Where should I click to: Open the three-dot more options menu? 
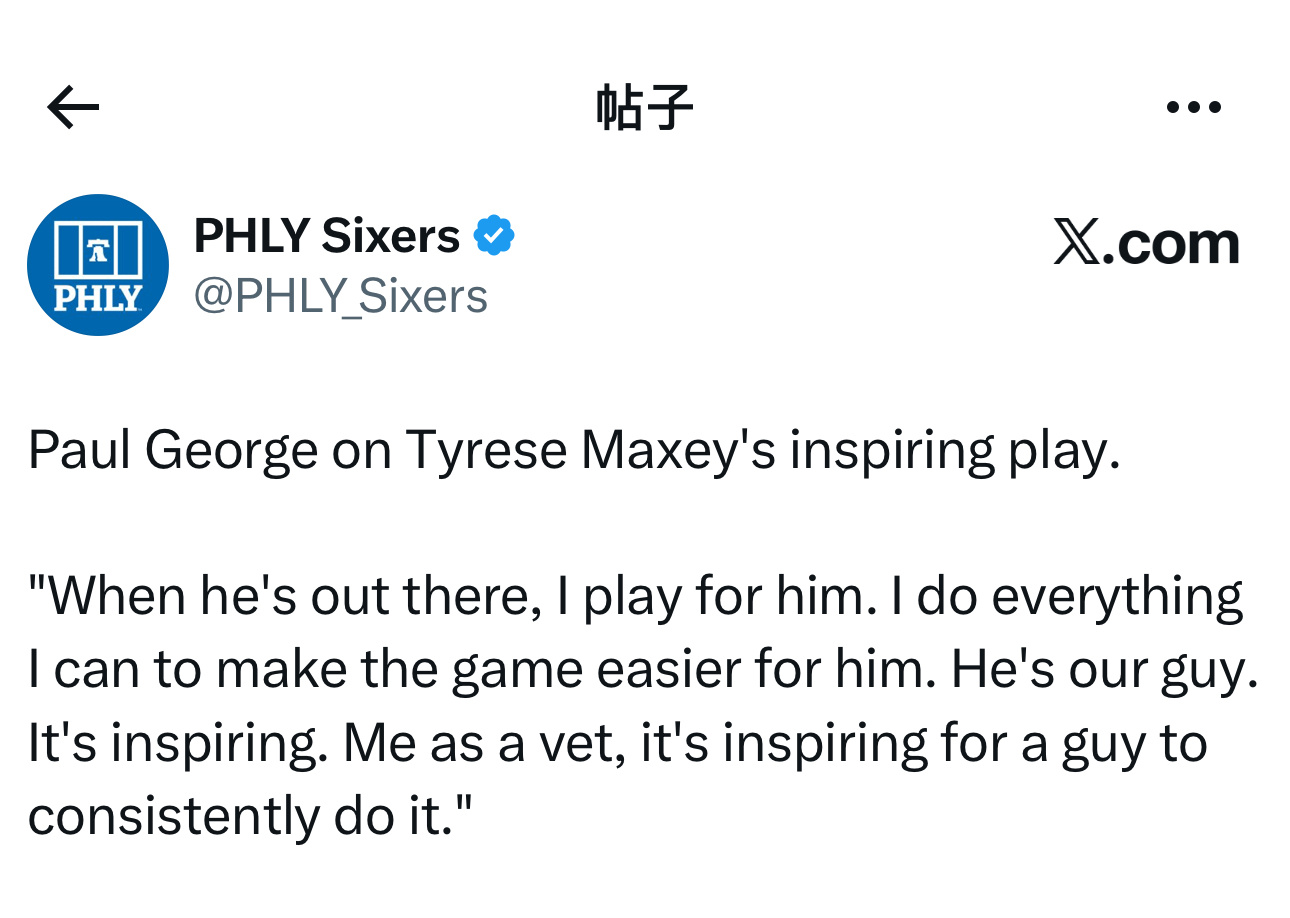tap(1194, 107)
